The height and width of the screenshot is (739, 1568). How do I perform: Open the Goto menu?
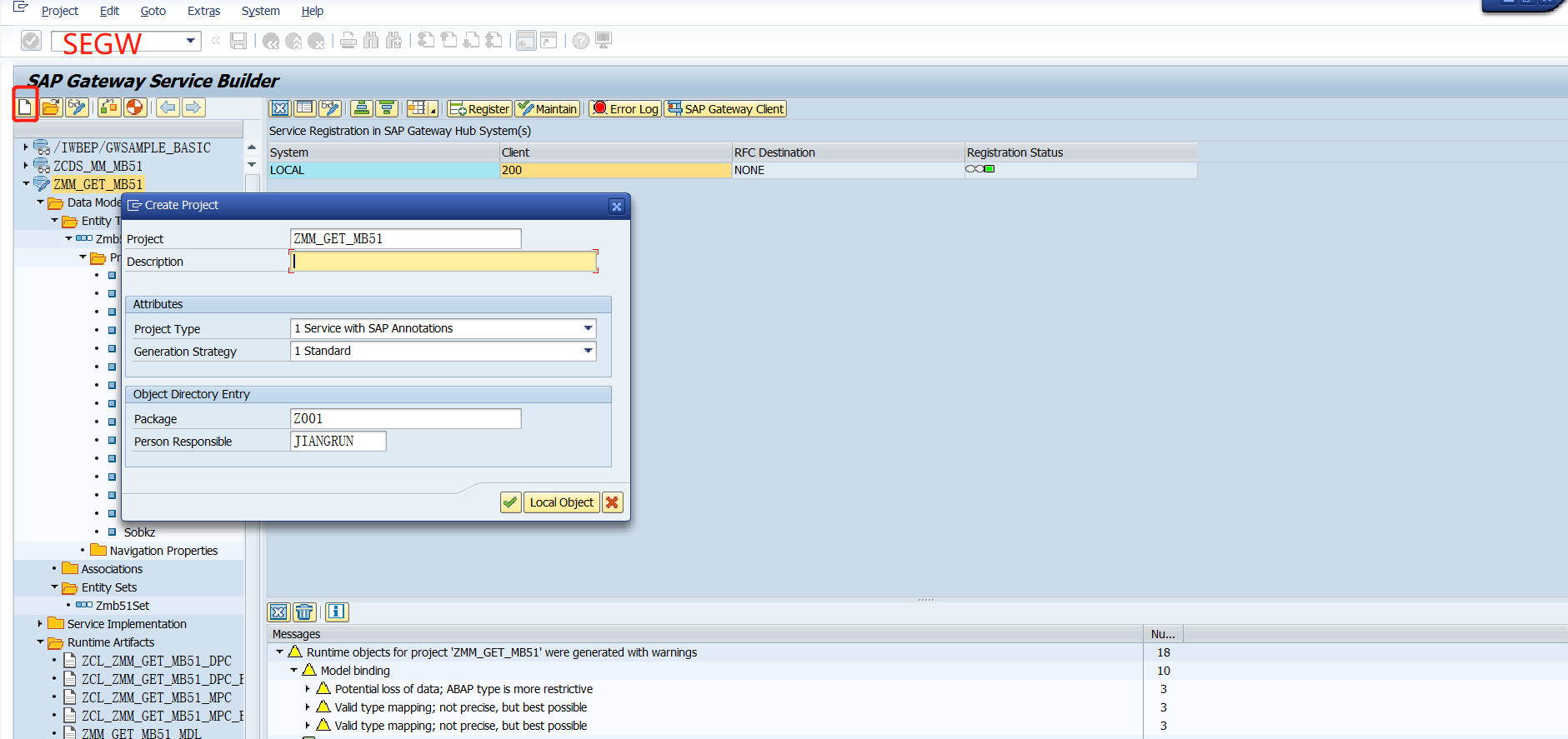click(153, 11)
